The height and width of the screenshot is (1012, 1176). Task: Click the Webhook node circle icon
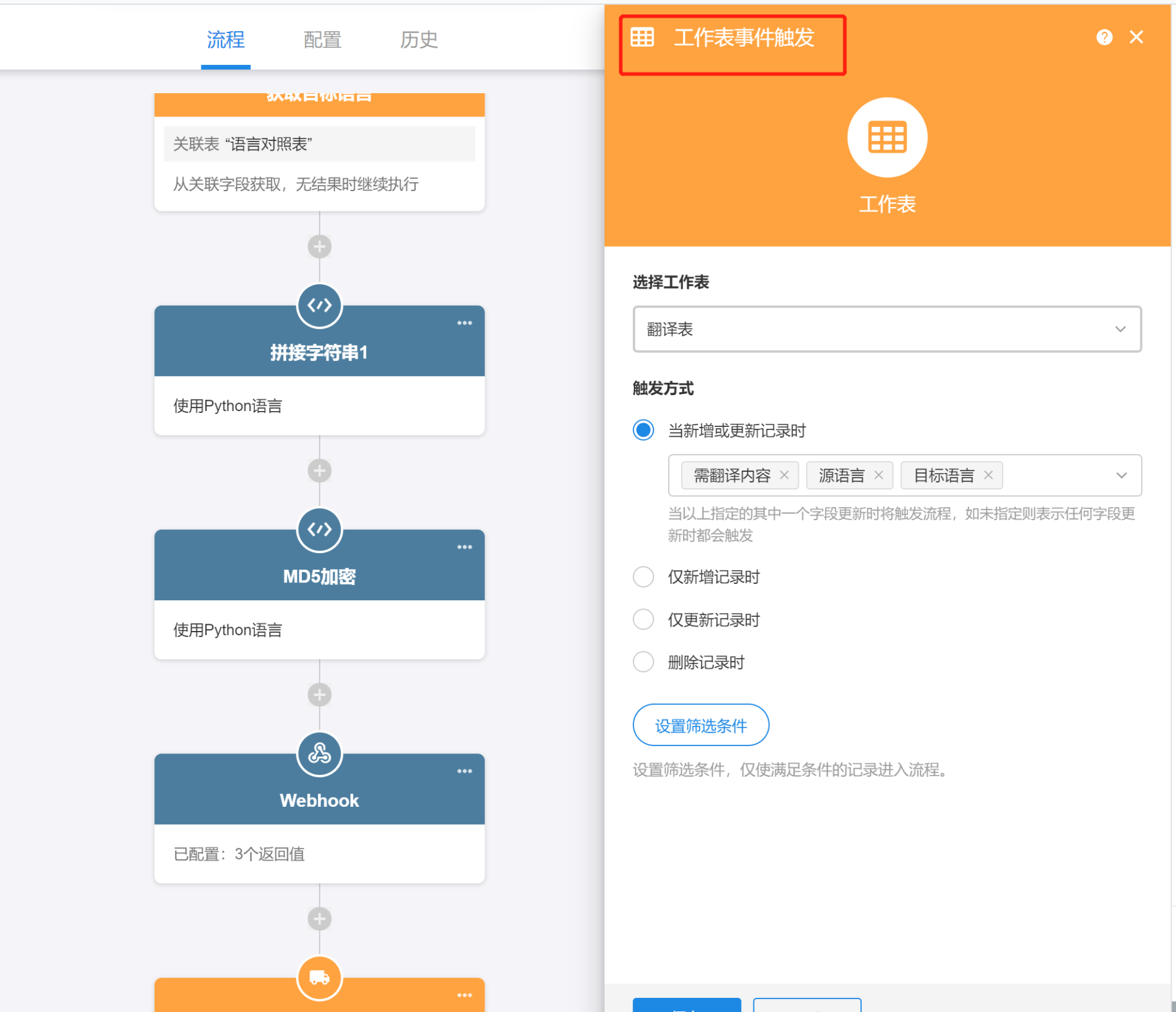coord(319,753)
